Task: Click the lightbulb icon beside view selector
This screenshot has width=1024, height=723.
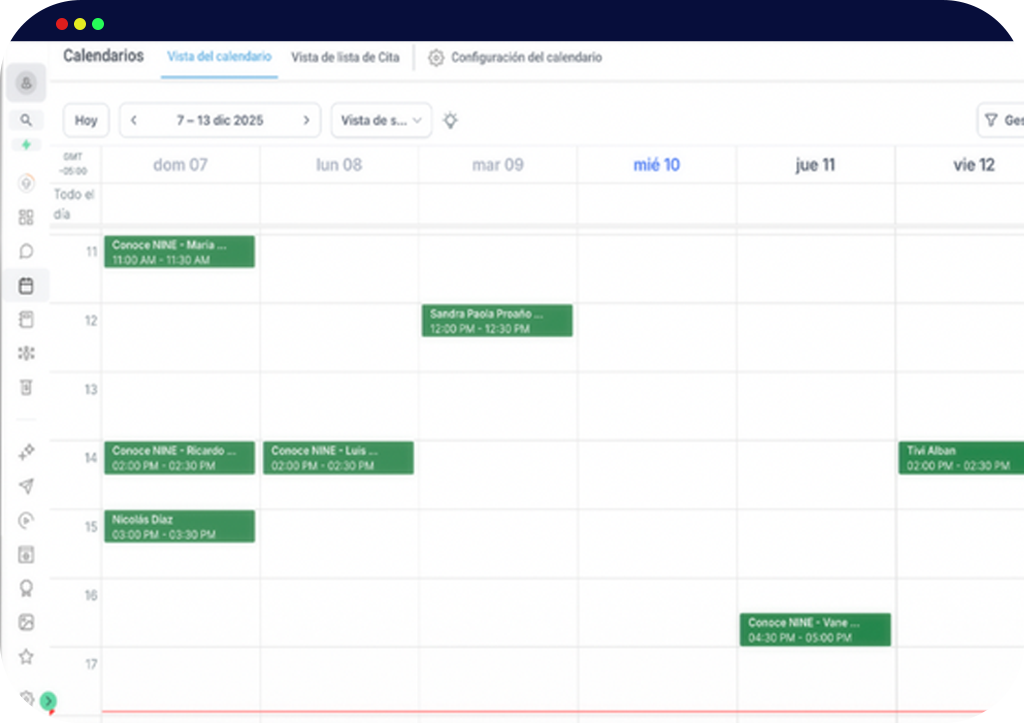Action: 451,120
